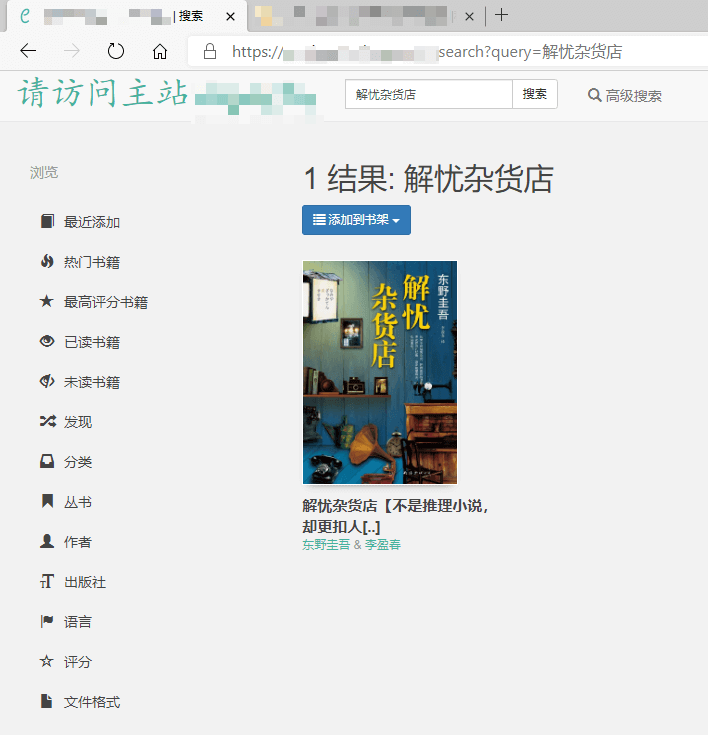Screen dimensions: 708x735
Task: Click the padlock site security icon
Action: coord(210,51)
